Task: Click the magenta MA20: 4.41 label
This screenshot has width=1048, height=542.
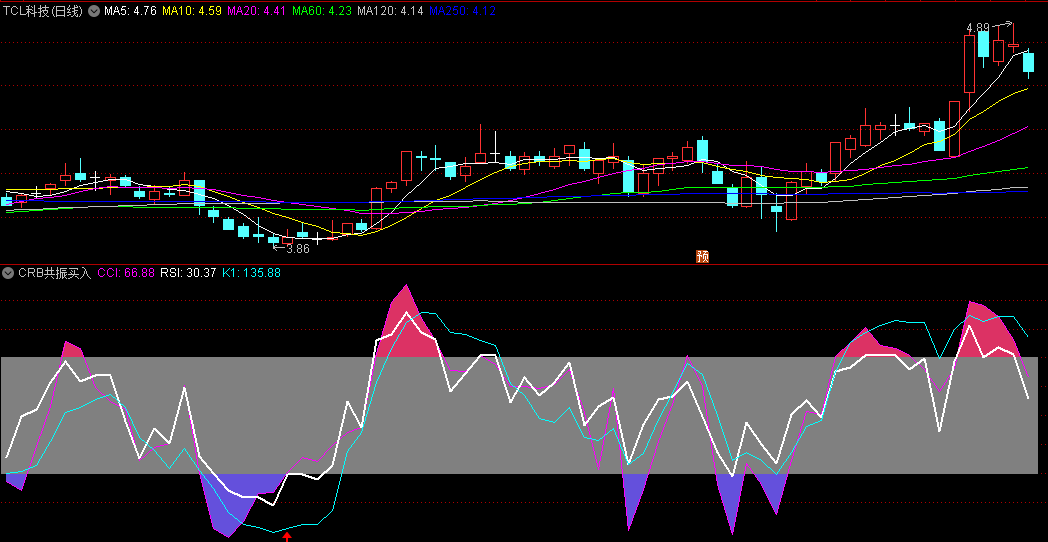Action: (257, 11)
